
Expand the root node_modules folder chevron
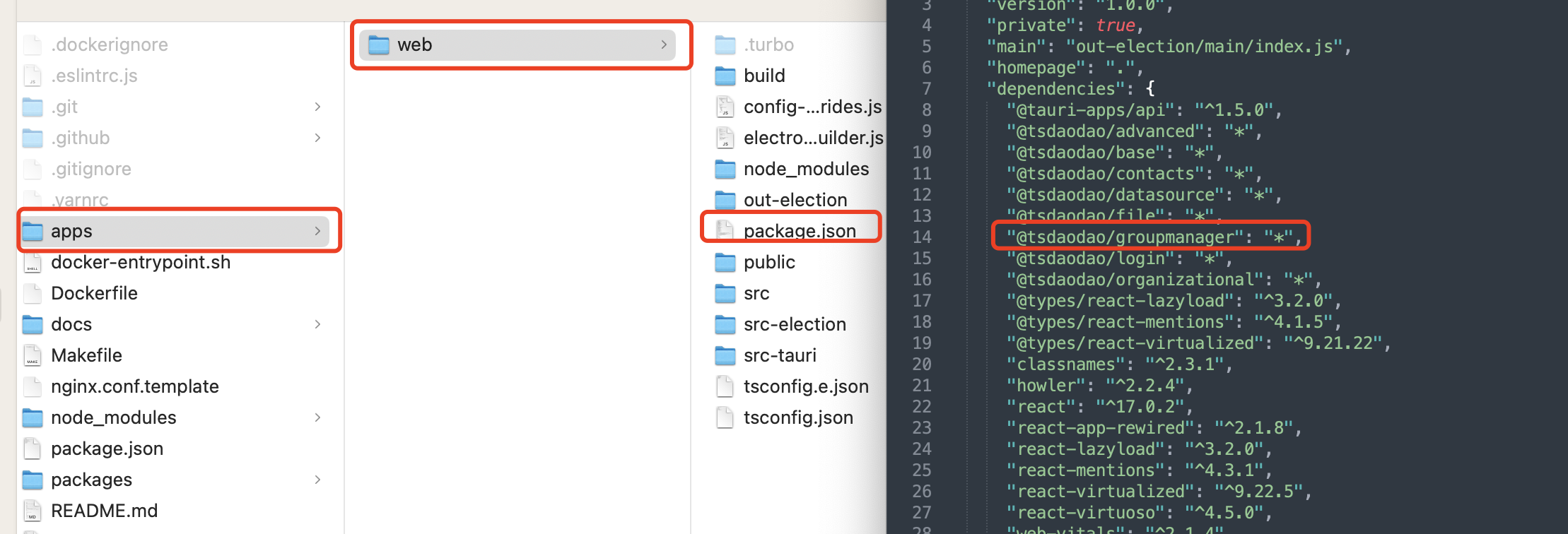317,417
